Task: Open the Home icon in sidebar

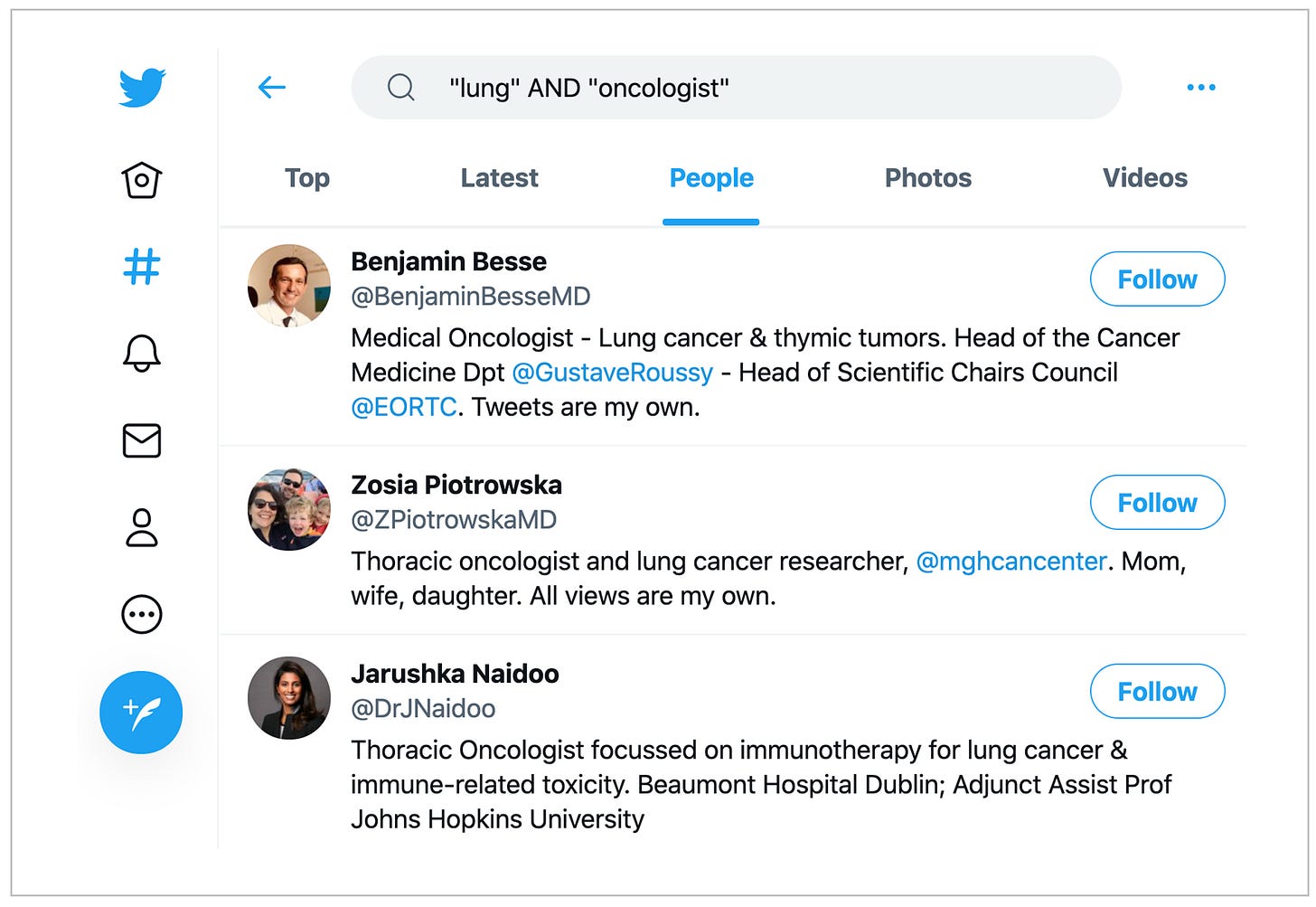Action: (142, 180)
